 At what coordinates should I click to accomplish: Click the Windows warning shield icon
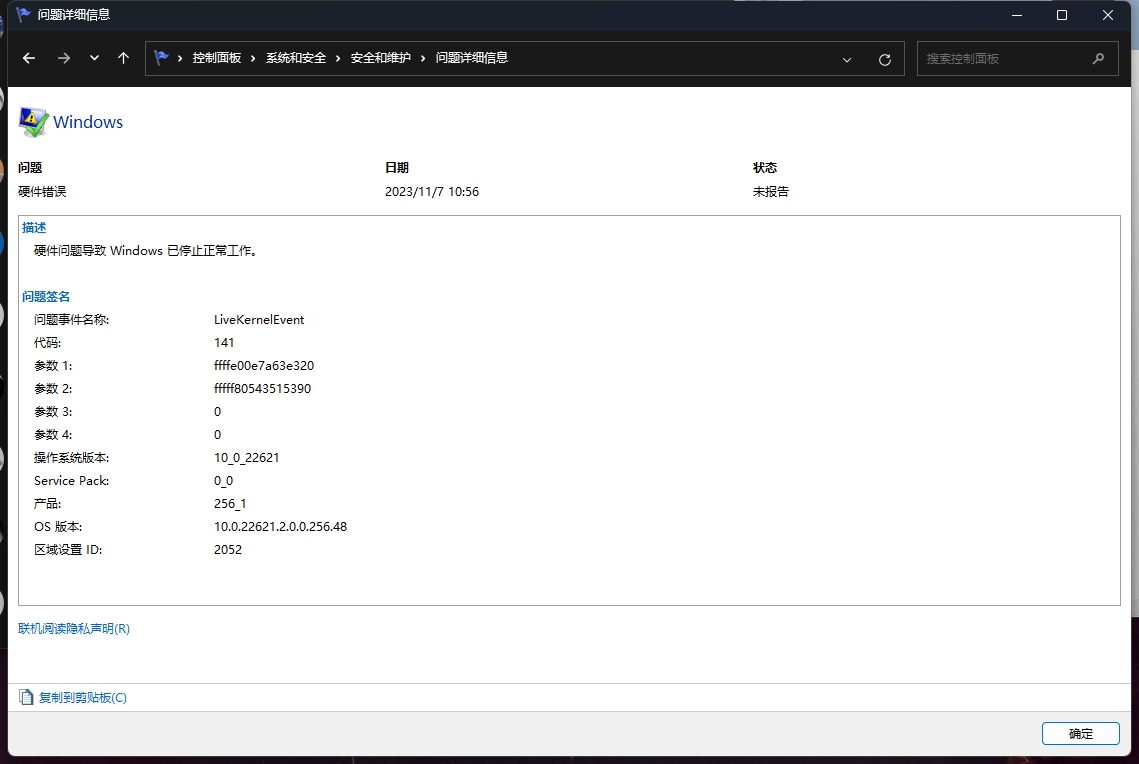33,122
